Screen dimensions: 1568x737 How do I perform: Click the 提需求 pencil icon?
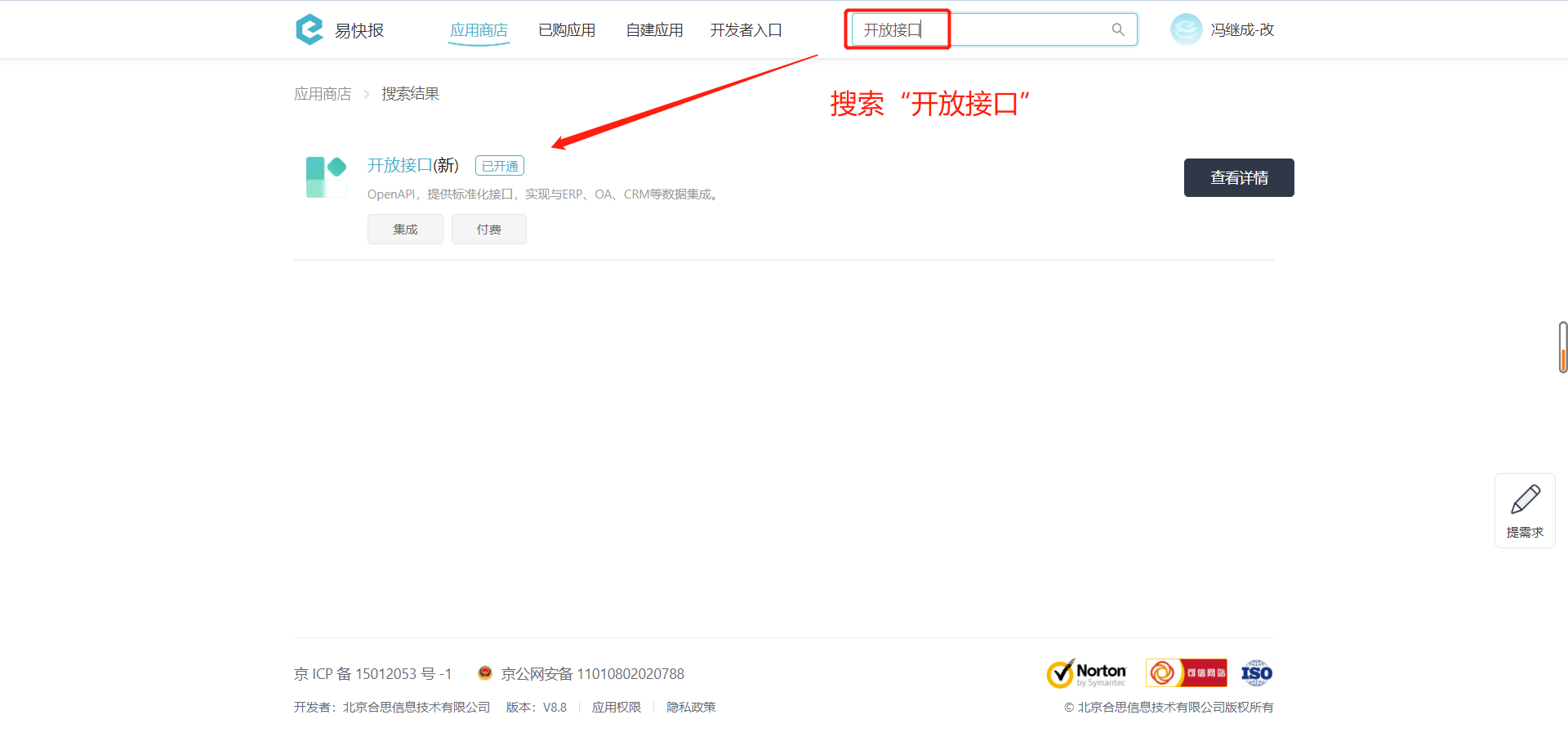[1525, 499]
